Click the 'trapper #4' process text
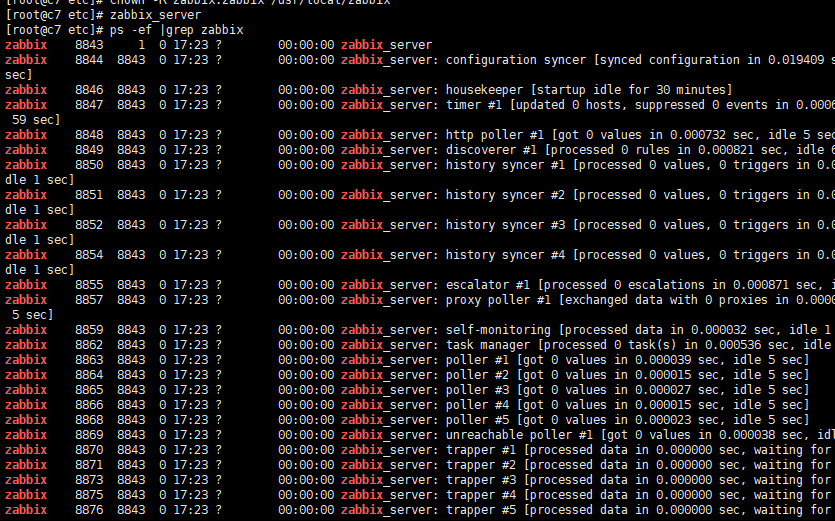The width and height of the screenshot is (835, 521). click(481, 494)
